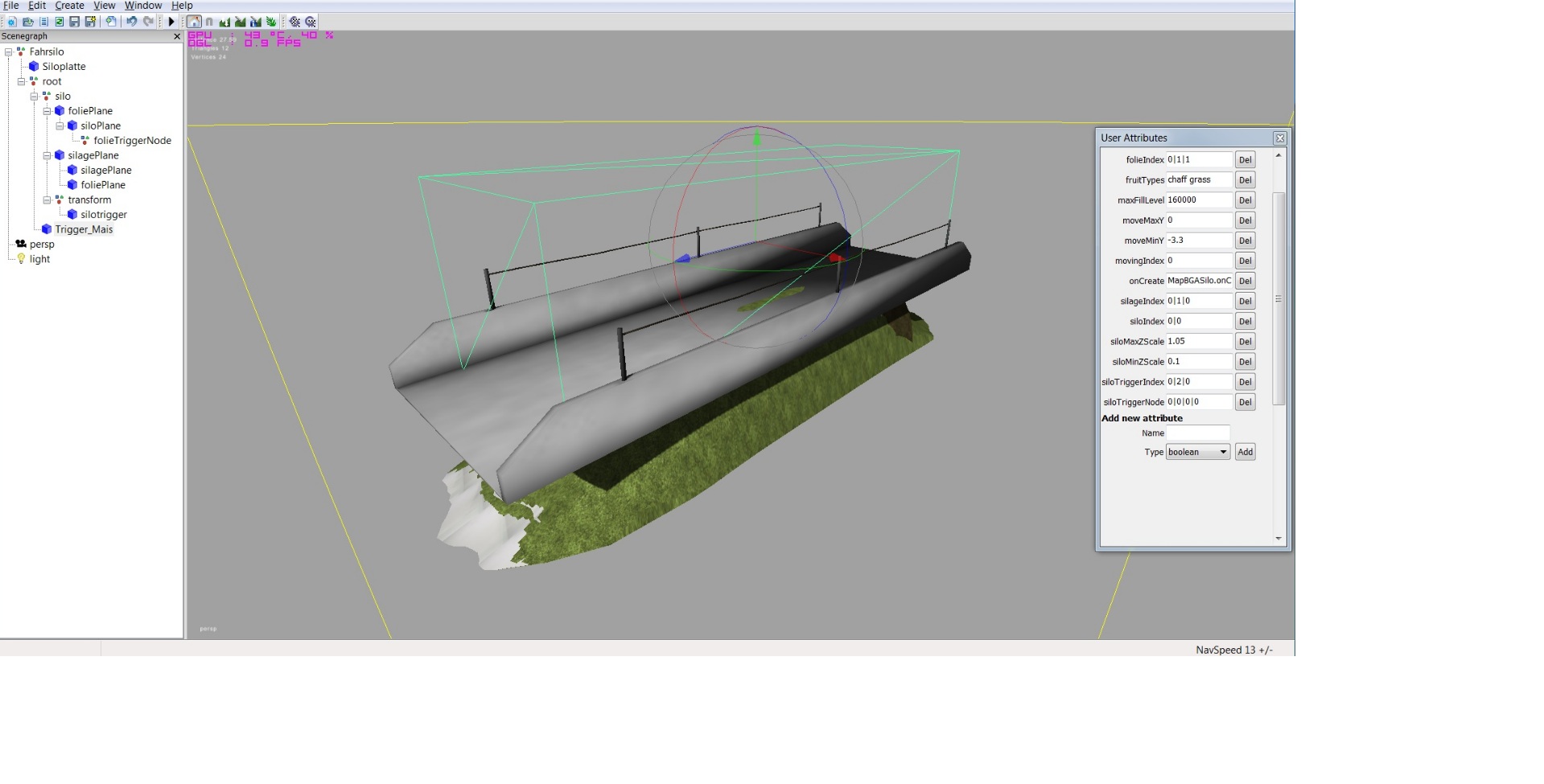Select silotrigger in the scenegraph
The width and height of the screenshot is (1544, 784).
104,215
